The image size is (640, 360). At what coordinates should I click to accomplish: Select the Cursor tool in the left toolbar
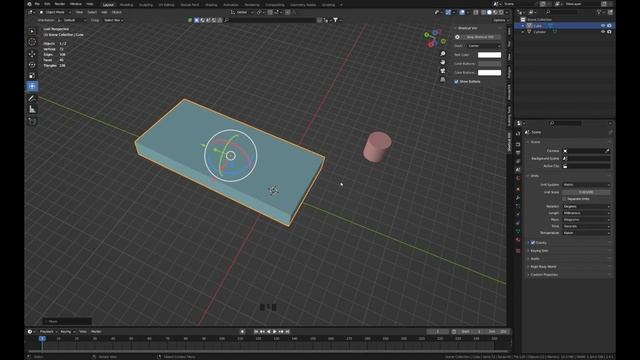point(32,42)
